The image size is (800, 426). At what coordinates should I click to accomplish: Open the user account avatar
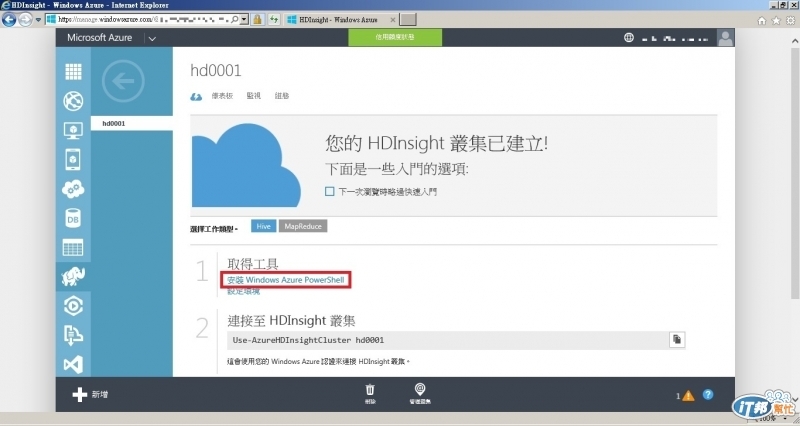[x=725, y=37]
